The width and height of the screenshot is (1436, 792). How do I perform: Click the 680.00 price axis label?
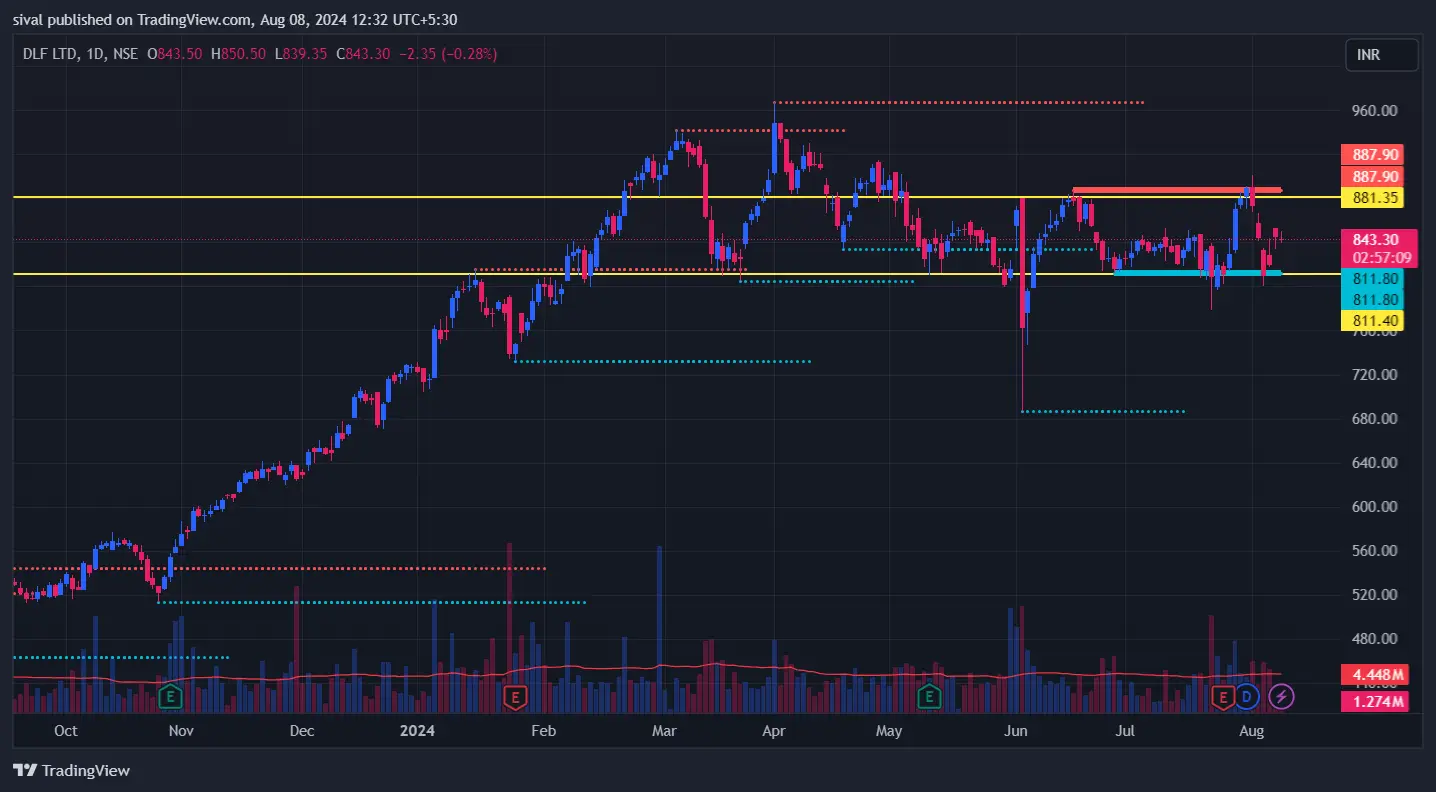[1374, 418]
